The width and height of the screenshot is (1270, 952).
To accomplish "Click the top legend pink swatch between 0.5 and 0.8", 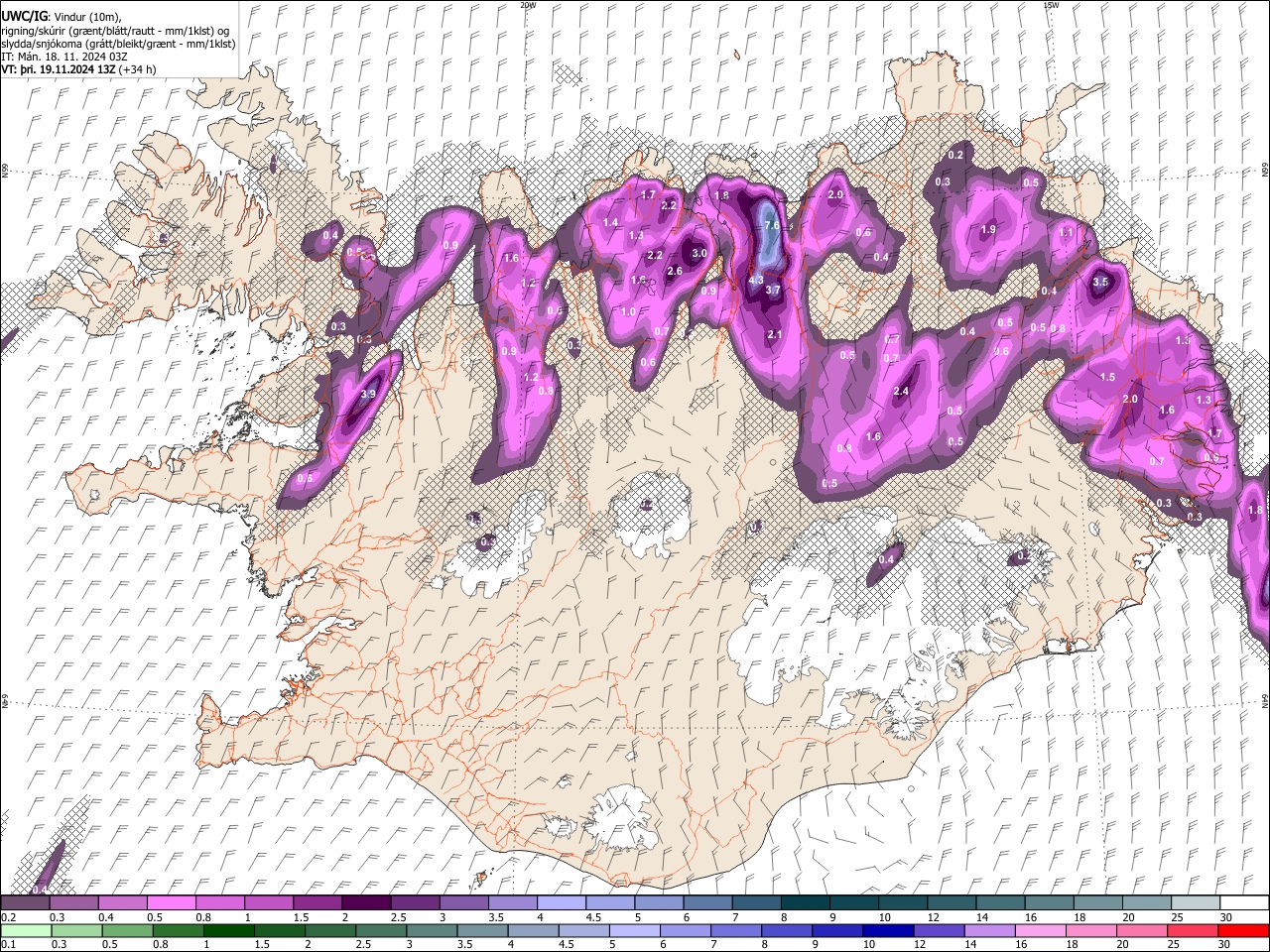I will click(x=171, y=903).
